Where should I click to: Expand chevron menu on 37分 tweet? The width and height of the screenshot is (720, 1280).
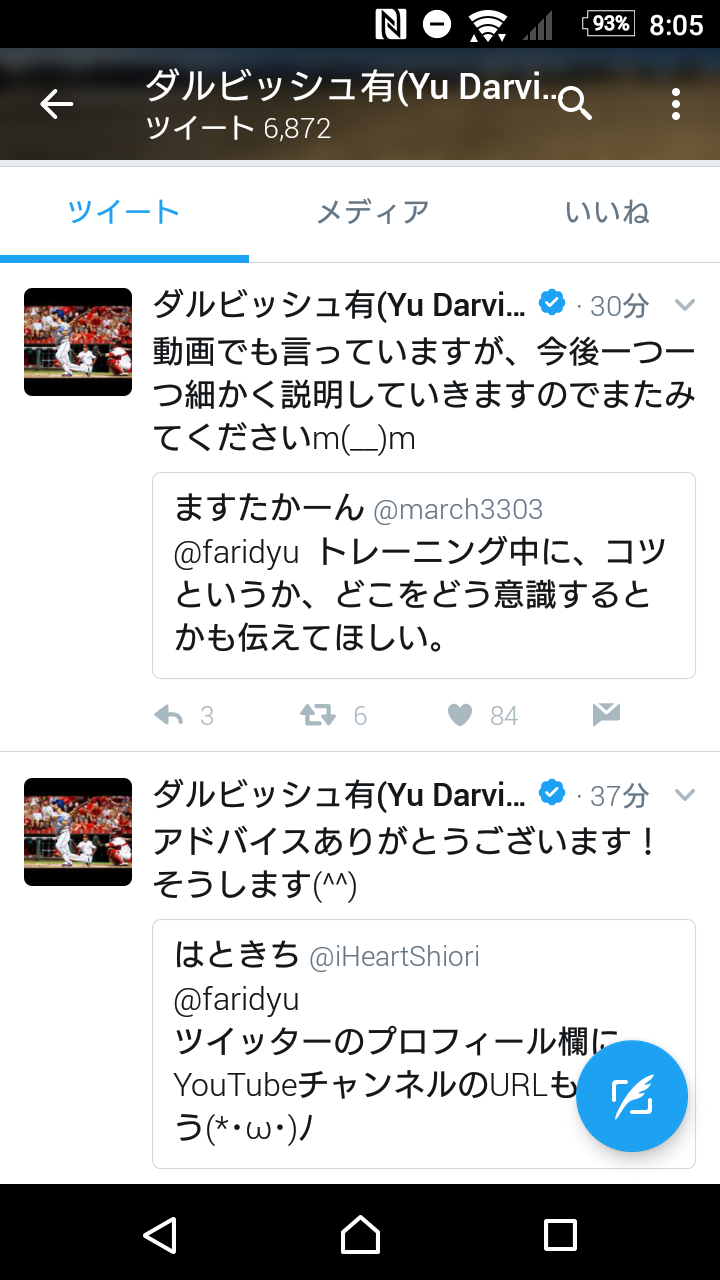(685, 795)
